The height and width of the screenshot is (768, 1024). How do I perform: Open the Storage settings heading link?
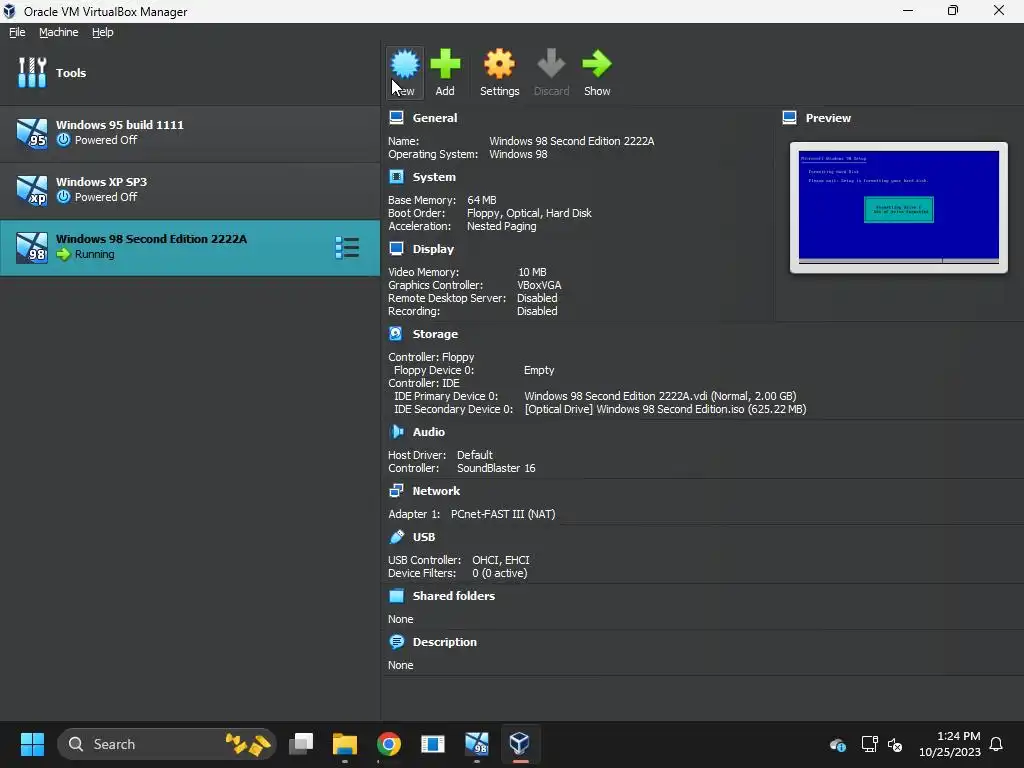point(435,334)
